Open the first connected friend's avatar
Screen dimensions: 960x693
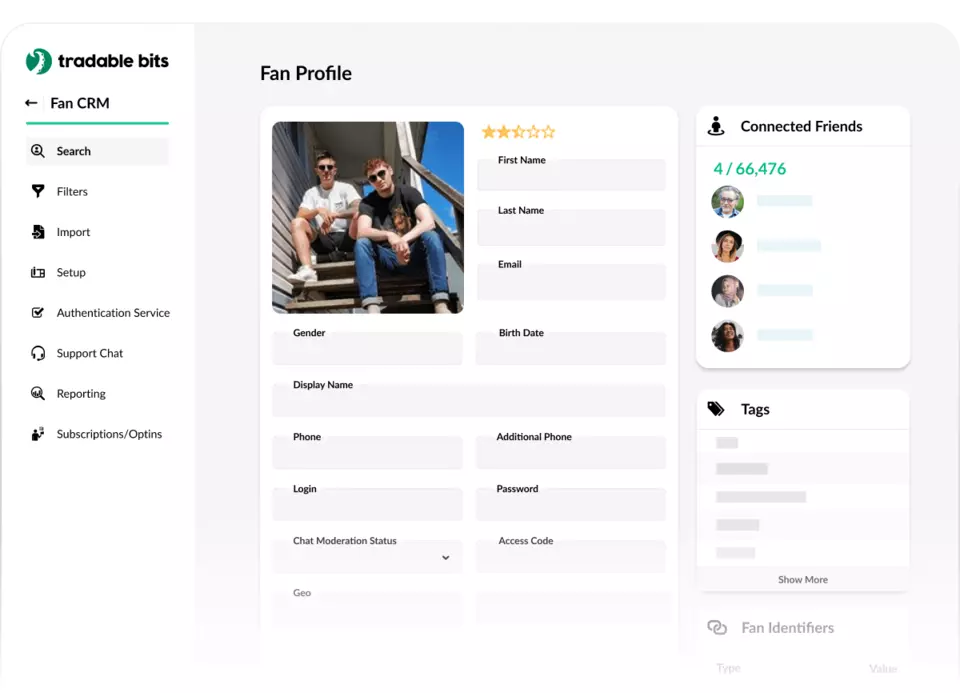click(x=727, y=201)
